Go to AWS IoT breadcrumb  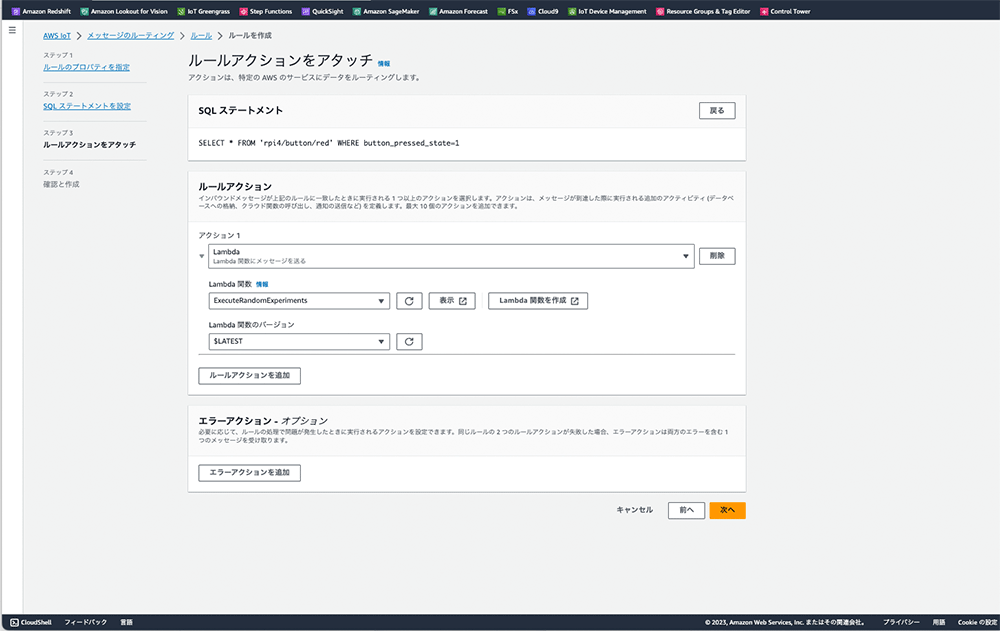point(57,36)
